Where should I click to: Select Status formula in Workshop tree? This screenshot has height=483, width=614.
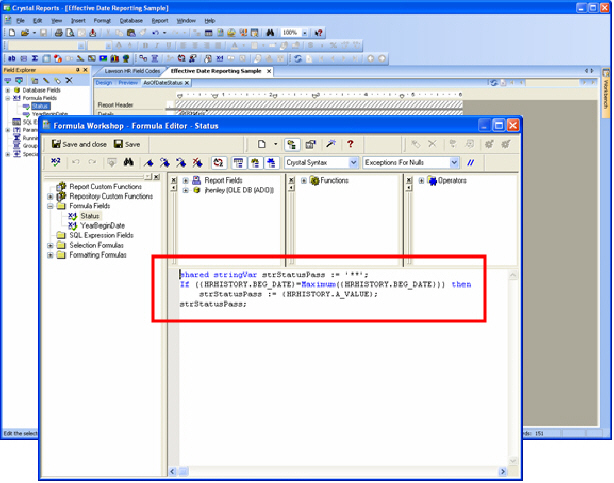(x=90, y=216)
